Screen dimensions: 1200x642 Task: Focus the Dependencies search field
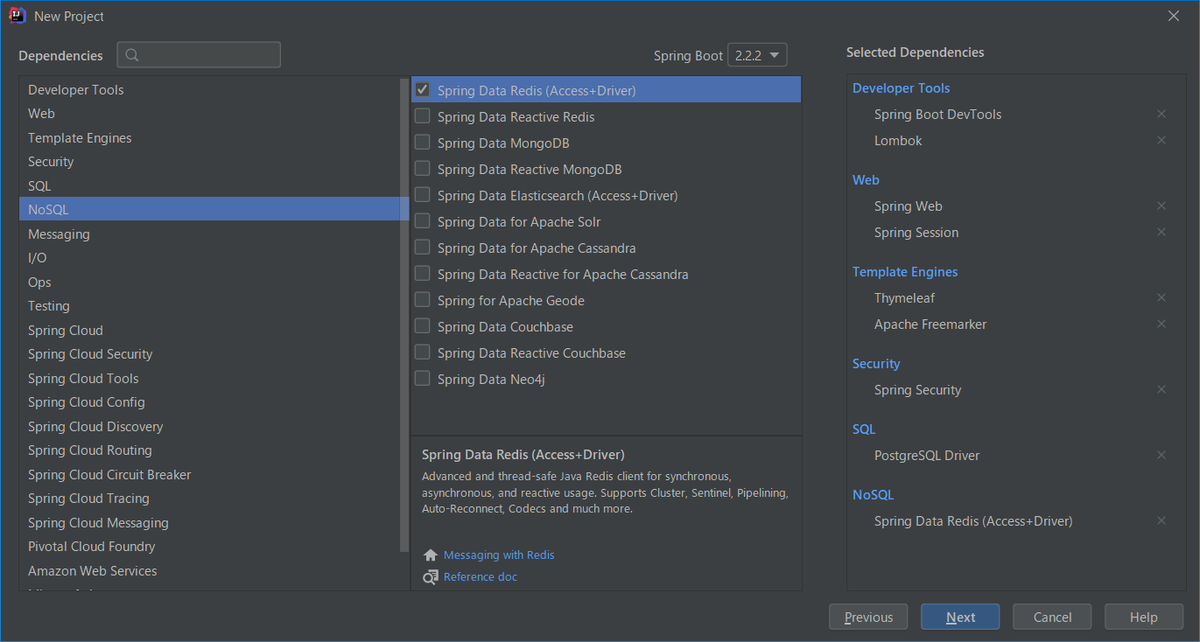(x=199, y=55)
